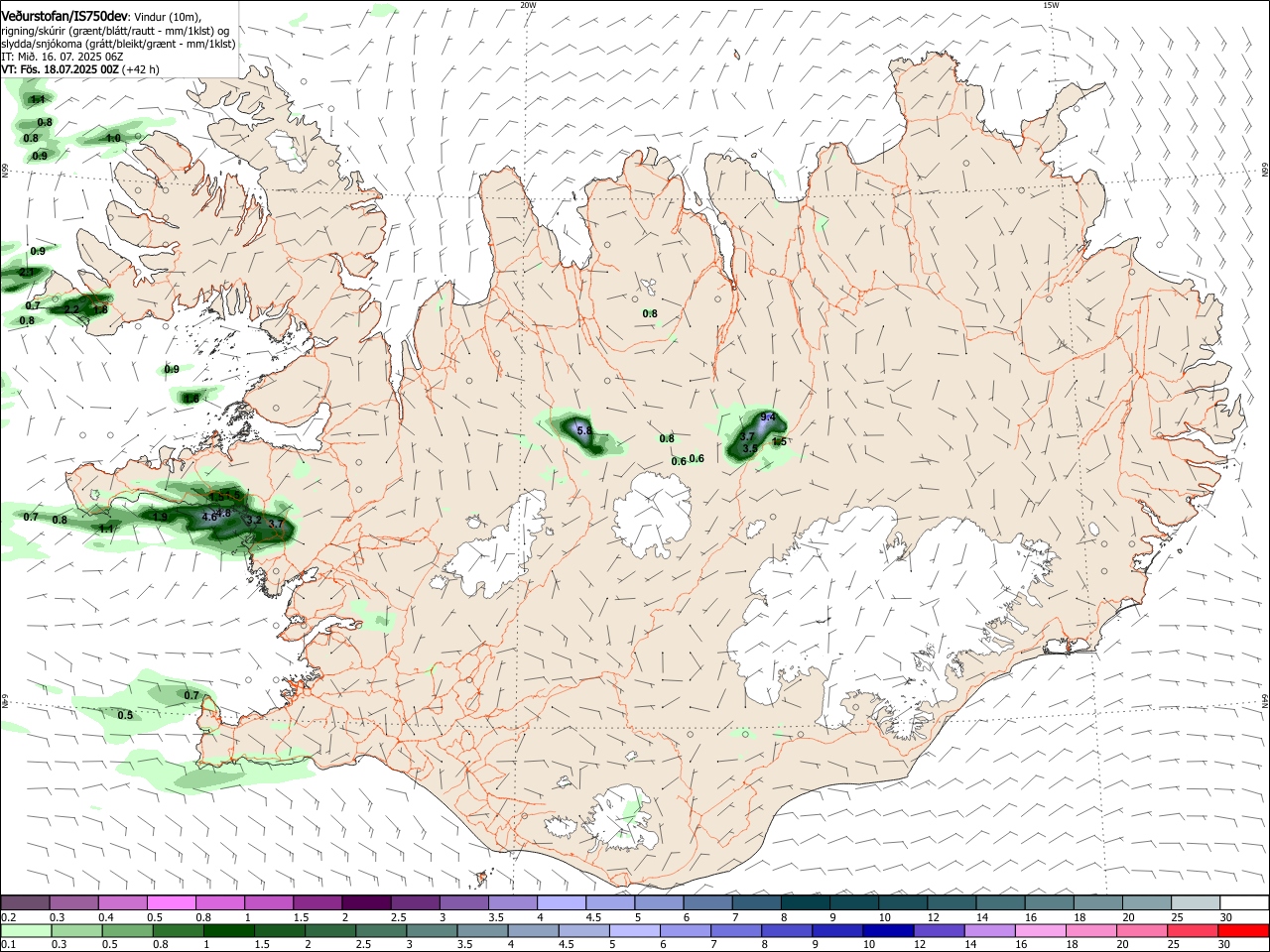Click the dark purple upper-legend swatch above 2
Screen dimensions: 1270x952
coord(365,903)
